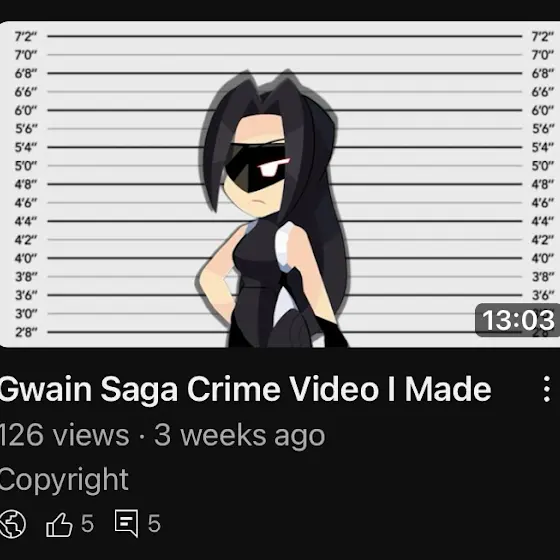The width and height of the screenshot is (560, 560).
Task: Click the 7'2" height label at thumbnail top-right
Action: [x=542, y=36]
